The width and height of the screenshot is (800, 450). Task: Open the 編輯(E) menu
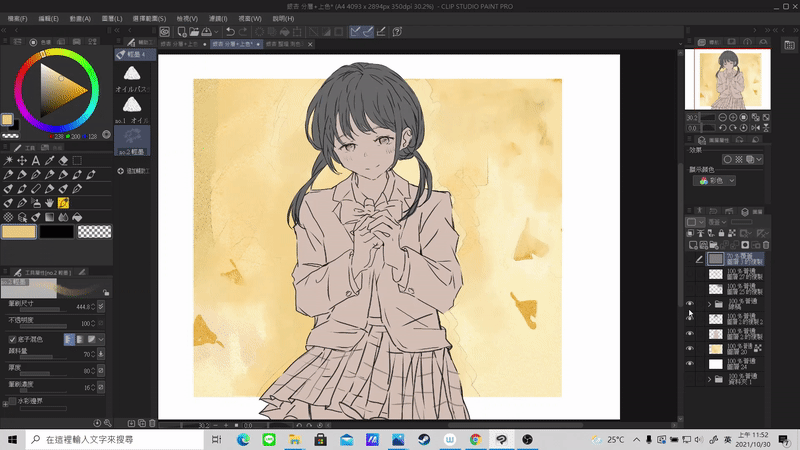pos(48,18)
